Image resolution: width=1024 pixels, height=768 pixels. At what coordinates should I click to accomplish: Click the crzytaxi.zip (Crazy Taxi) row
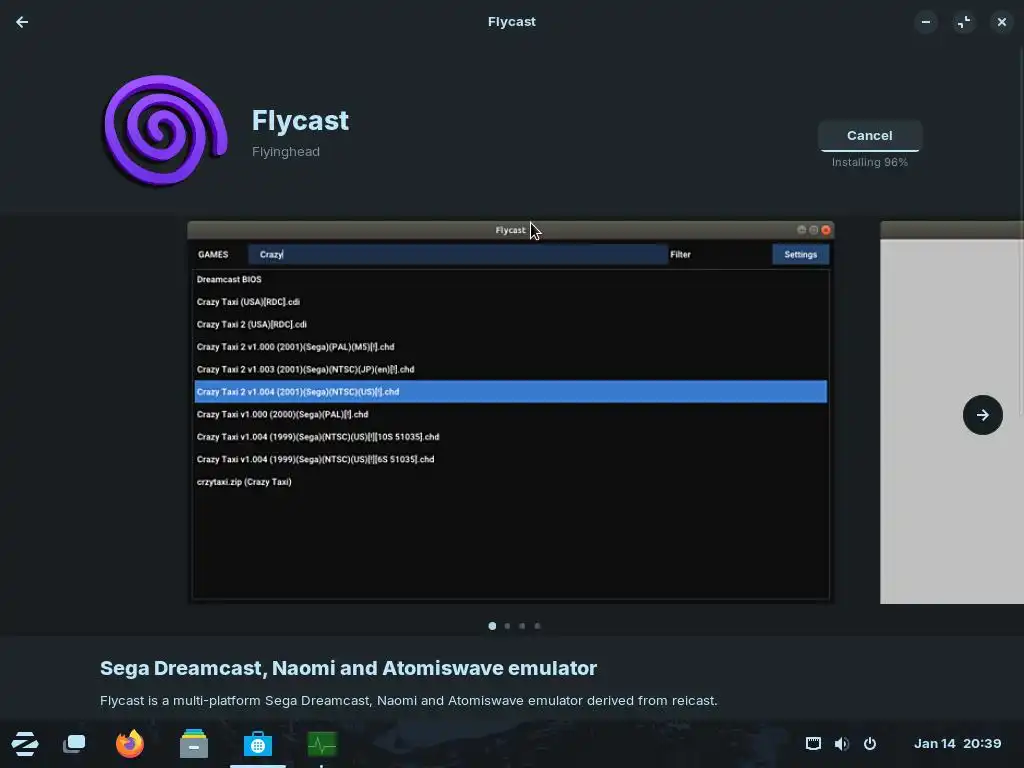tap(511, 482)
